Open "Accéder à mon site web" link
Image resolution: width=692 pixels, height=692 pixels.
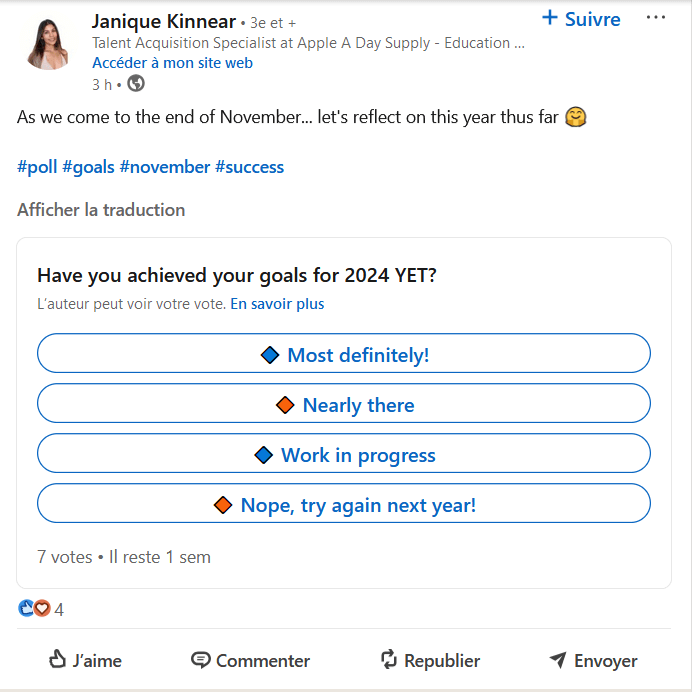click(172, 62)
